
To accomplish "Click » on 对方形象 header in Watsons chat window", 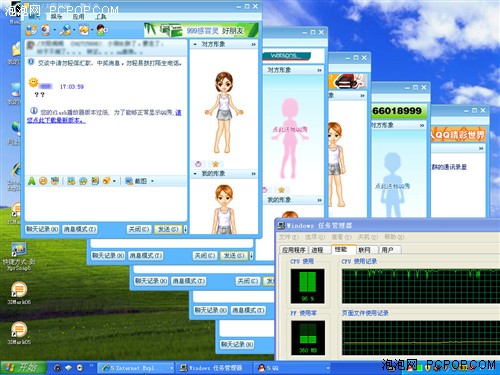I will pos(319,70).
